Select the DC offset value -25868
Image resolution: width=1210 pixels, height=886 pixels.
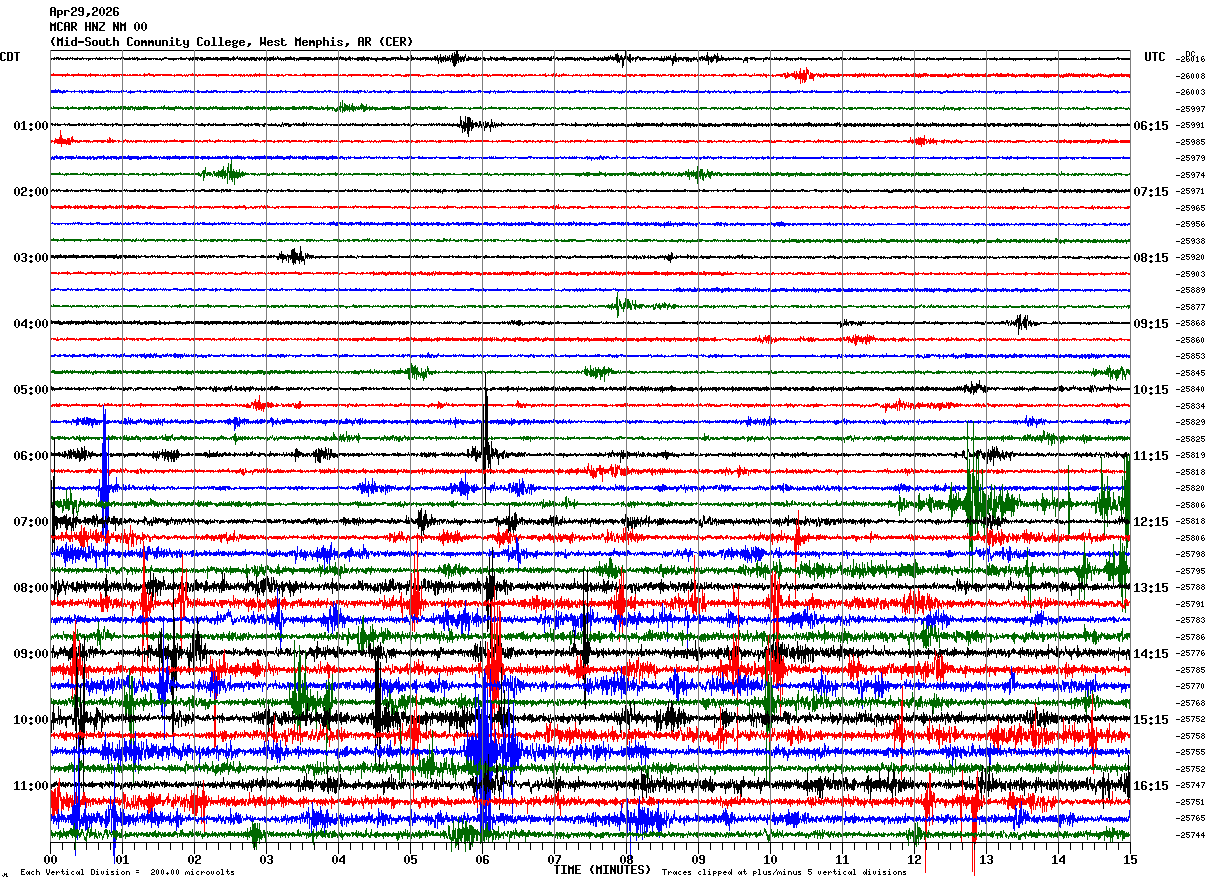[x=1191, y=323]
